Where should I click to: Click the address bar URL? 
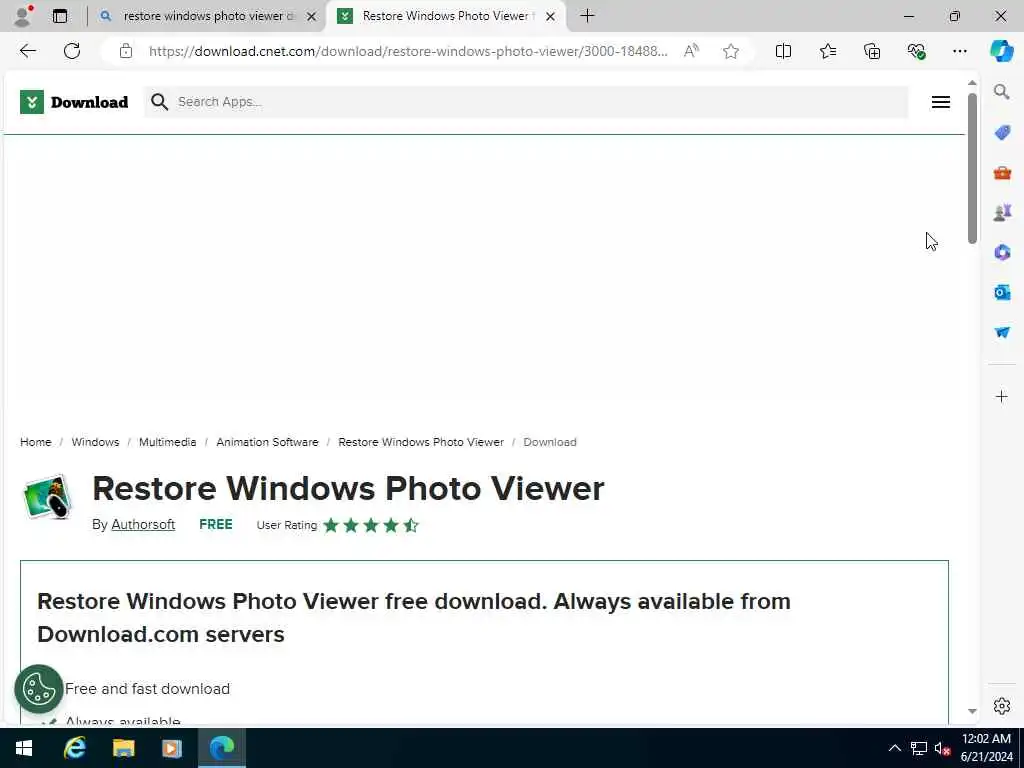coord(408,51)
